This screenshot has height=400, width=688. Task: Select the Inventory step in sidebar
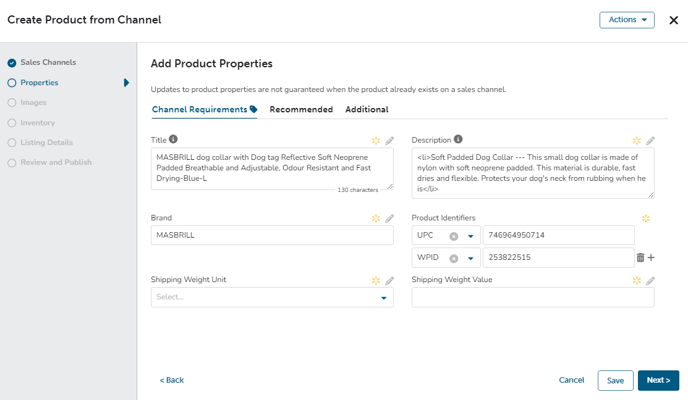point(37,123)
